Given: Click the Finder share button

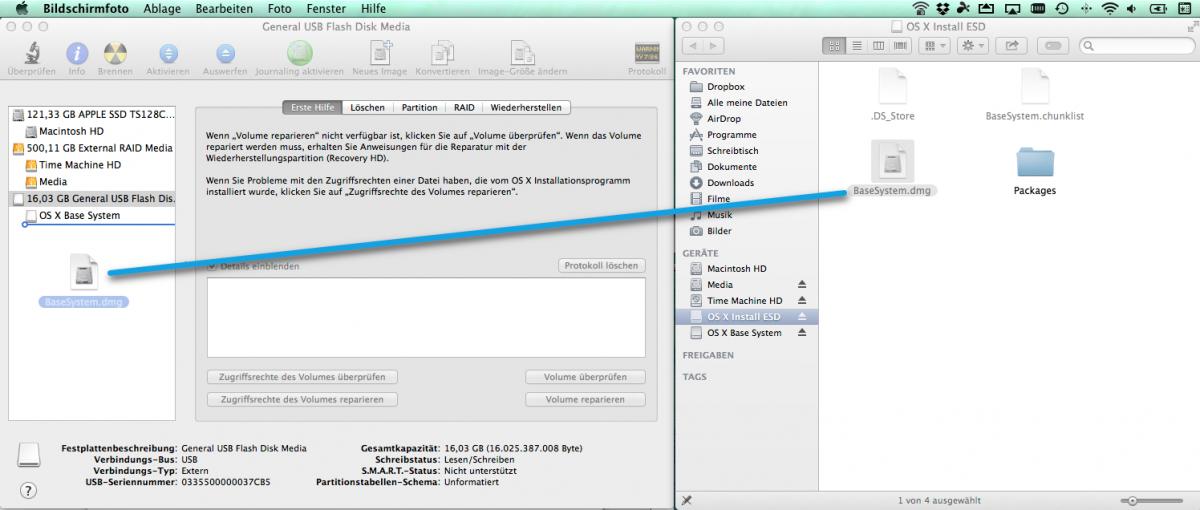Looking at the screenshot, I should coord(1011,45).
